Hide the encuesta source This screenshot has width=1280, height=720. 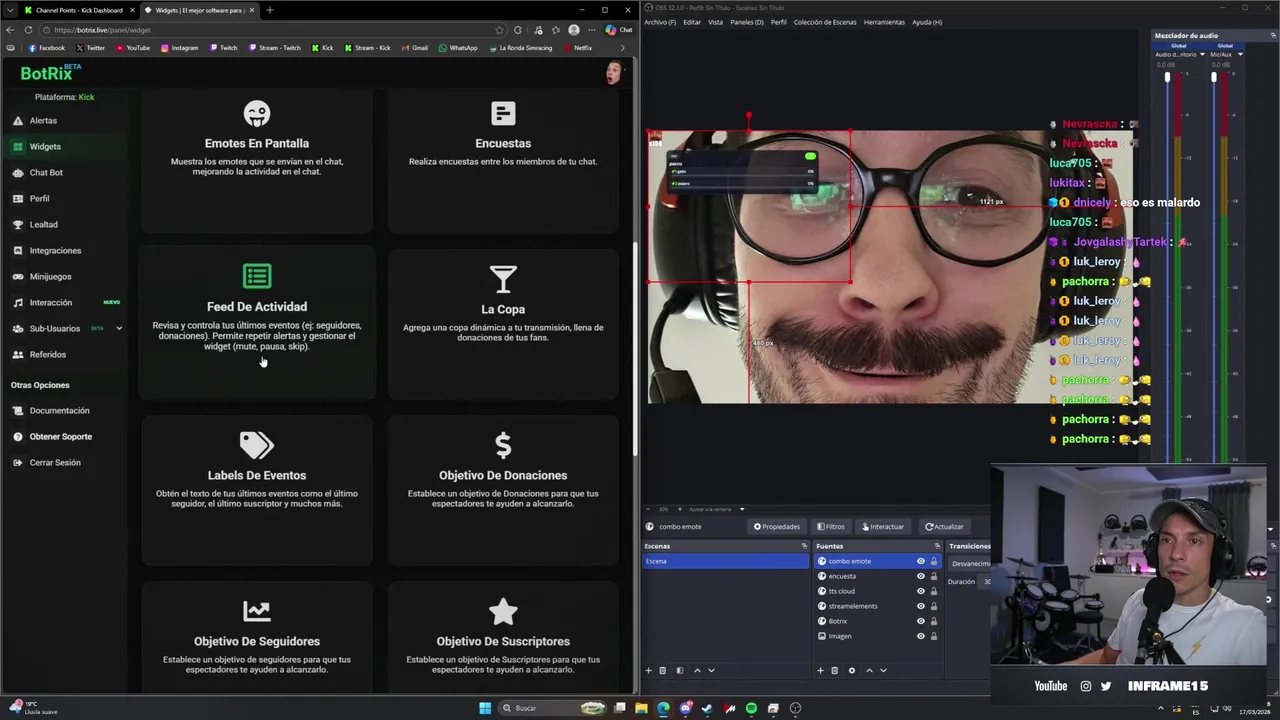point(921,576)
